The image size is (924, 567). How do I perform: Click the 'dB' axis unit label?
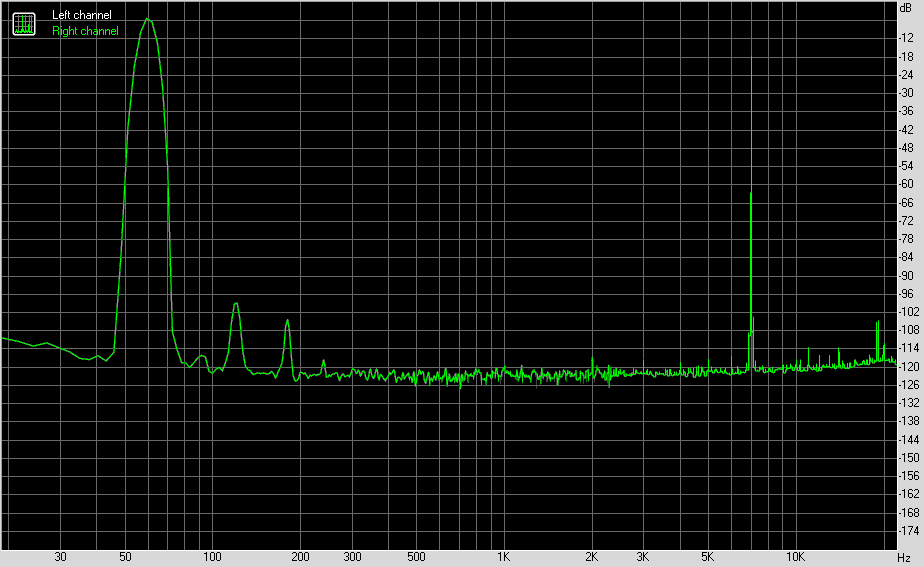[x=906, y=8]
